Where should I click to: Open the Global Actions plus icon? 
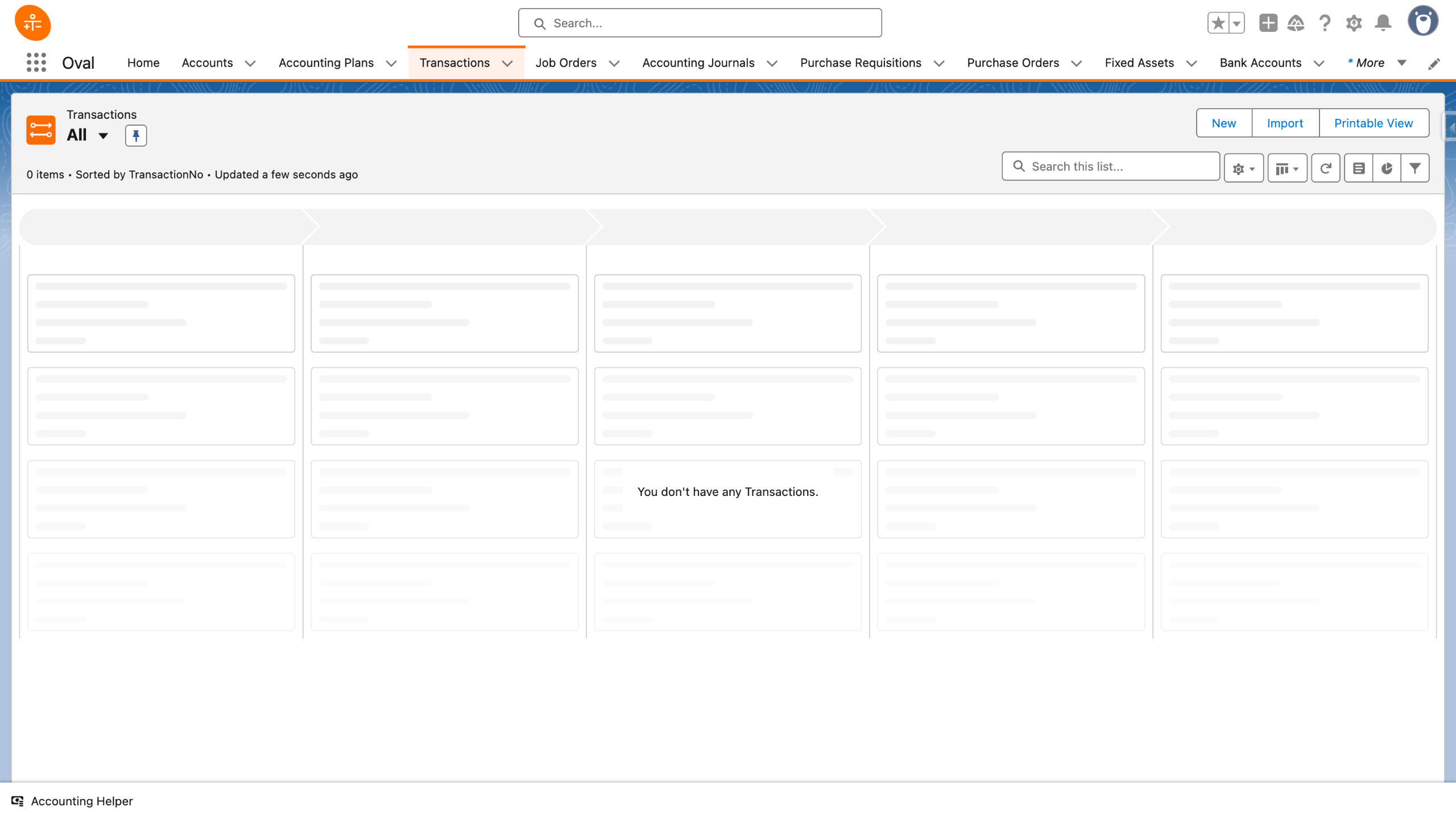[1268, 23]
